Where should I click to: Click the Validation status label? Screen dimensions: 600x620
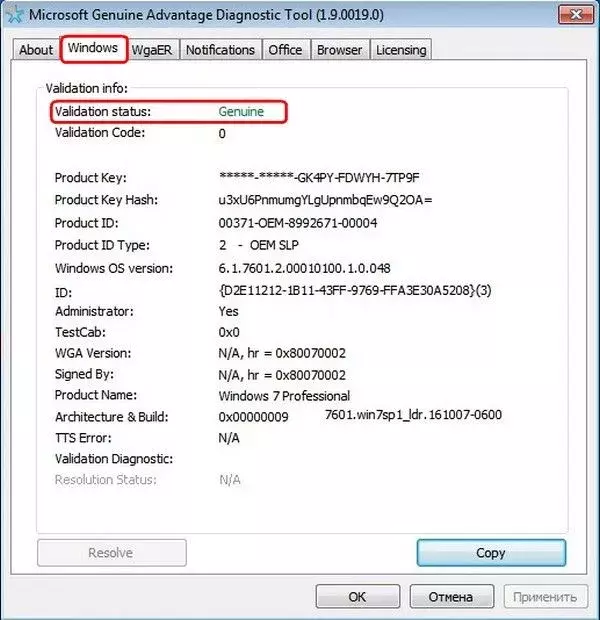(x=103, y=112)
